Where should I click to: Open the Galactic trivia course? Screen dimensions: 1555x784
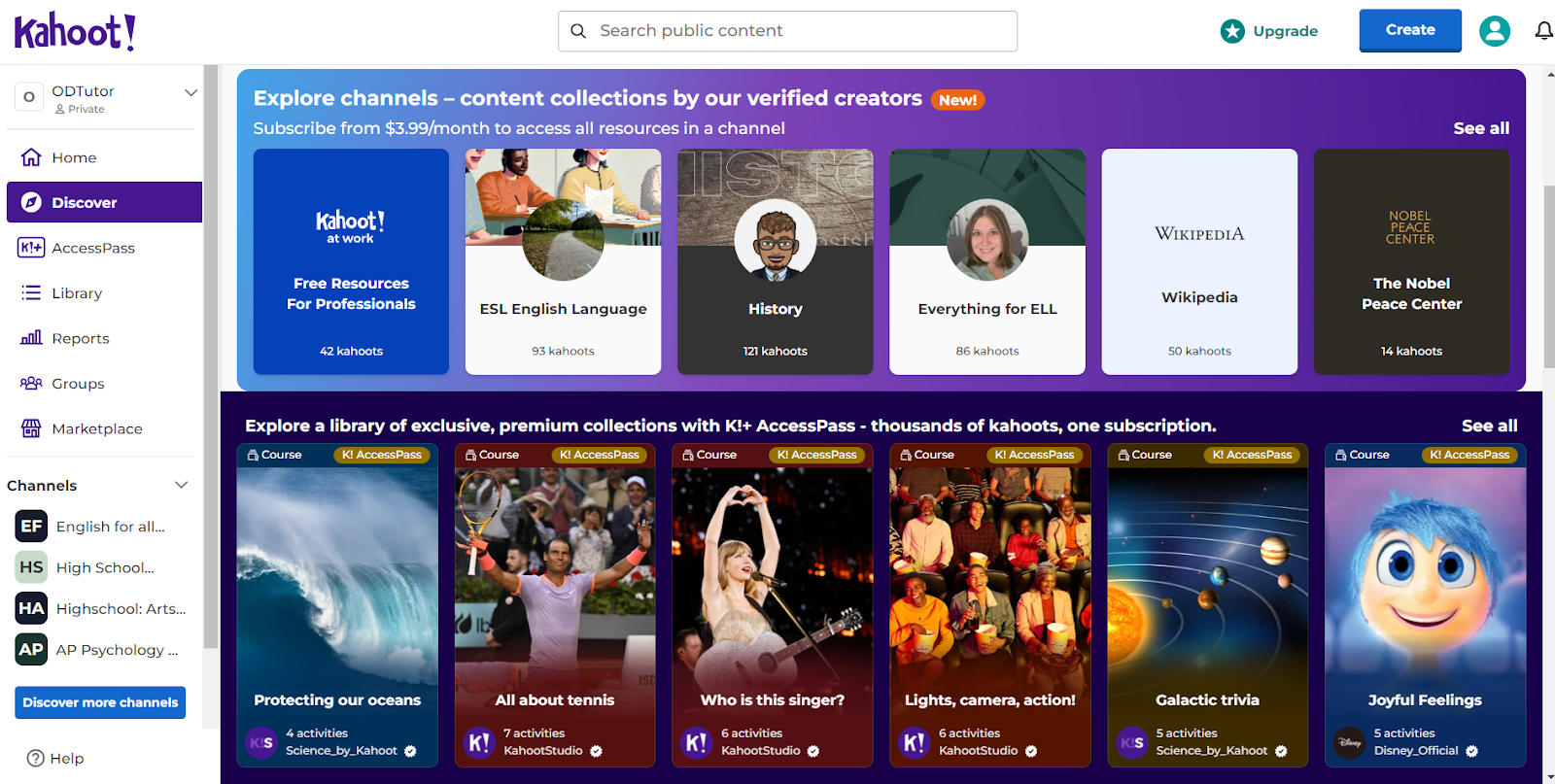click(x=1208, y=605)
